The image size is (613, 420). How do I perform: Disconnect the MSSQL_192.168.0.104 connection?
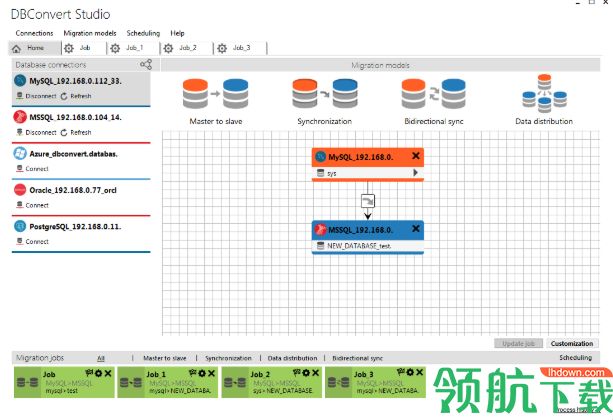[36, 133]
